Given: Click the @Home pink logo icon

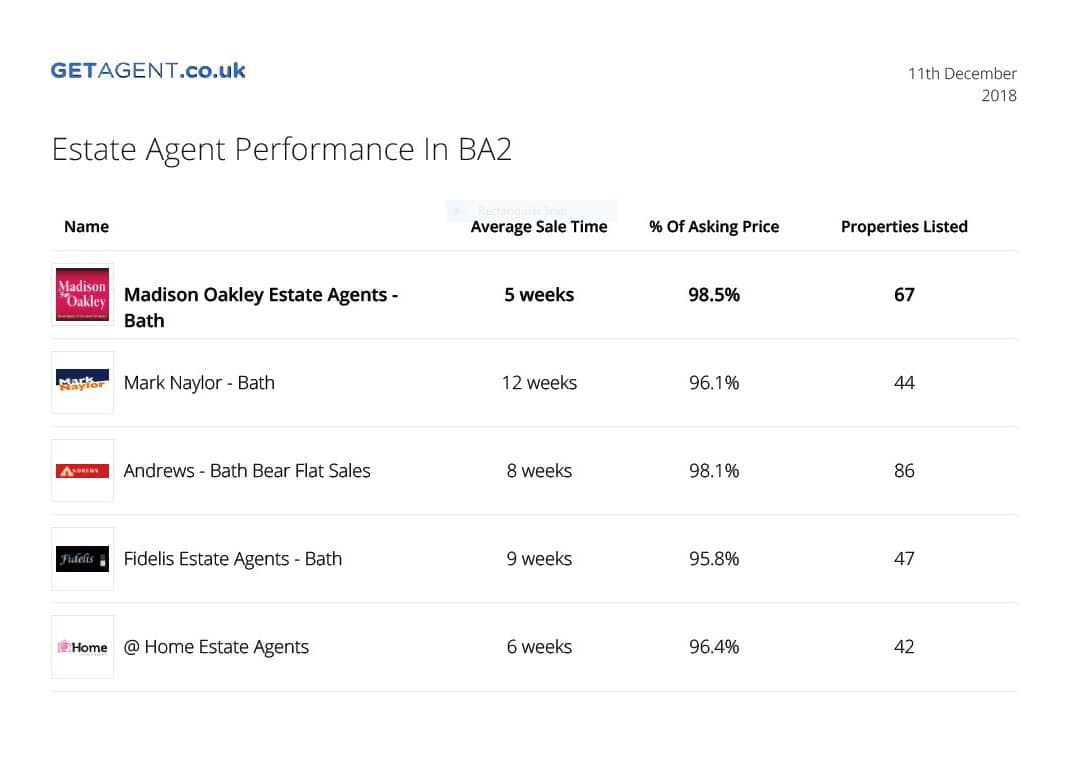Looking at the screenshot, I should tap(83, 647).
